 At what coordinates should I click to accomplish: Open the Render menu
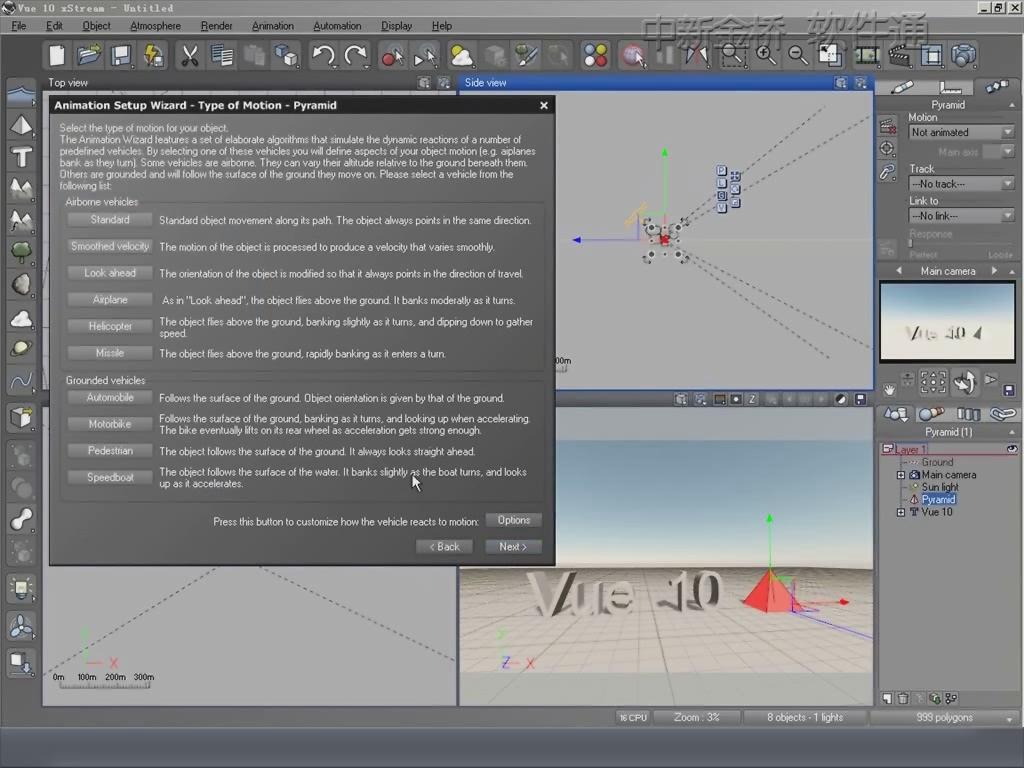(x=216, y=26)
